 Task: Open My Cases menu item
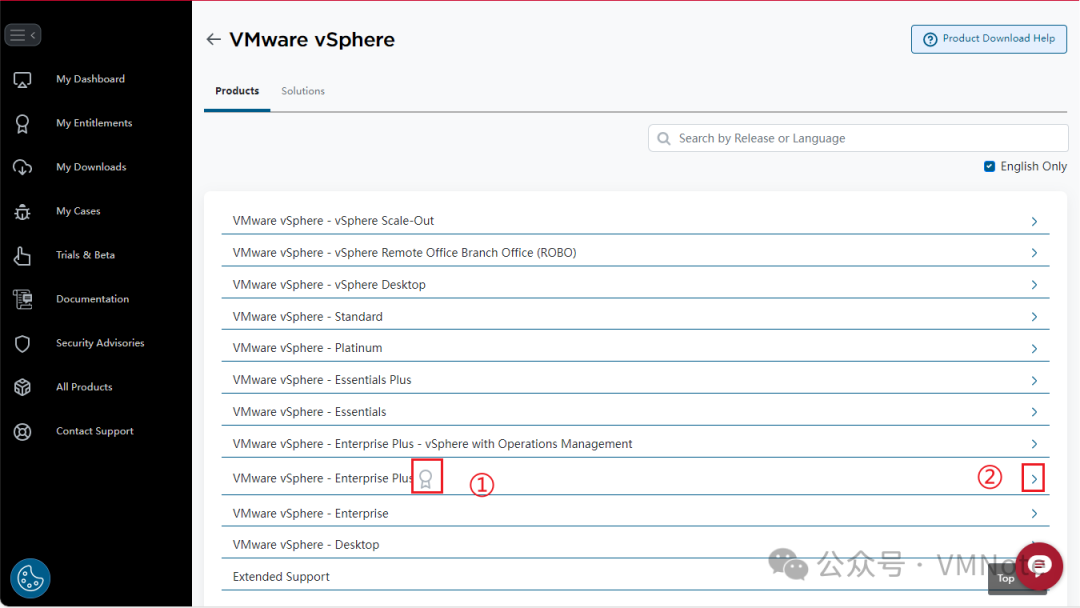(x=78, y=211)
